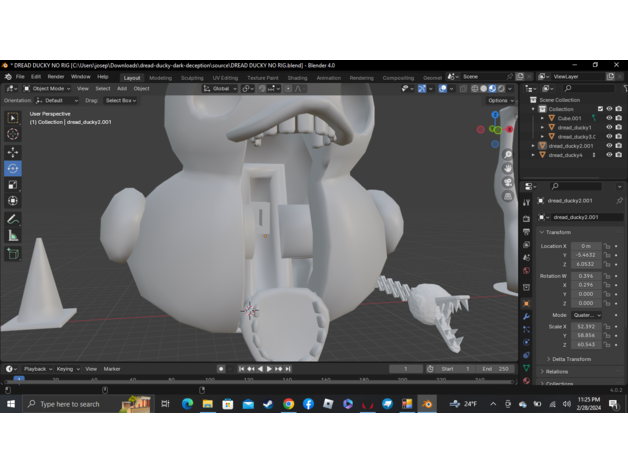
Task: Hide Cube.001 using its eye icon
Action: pyautogui.click(x=609, y=118)
